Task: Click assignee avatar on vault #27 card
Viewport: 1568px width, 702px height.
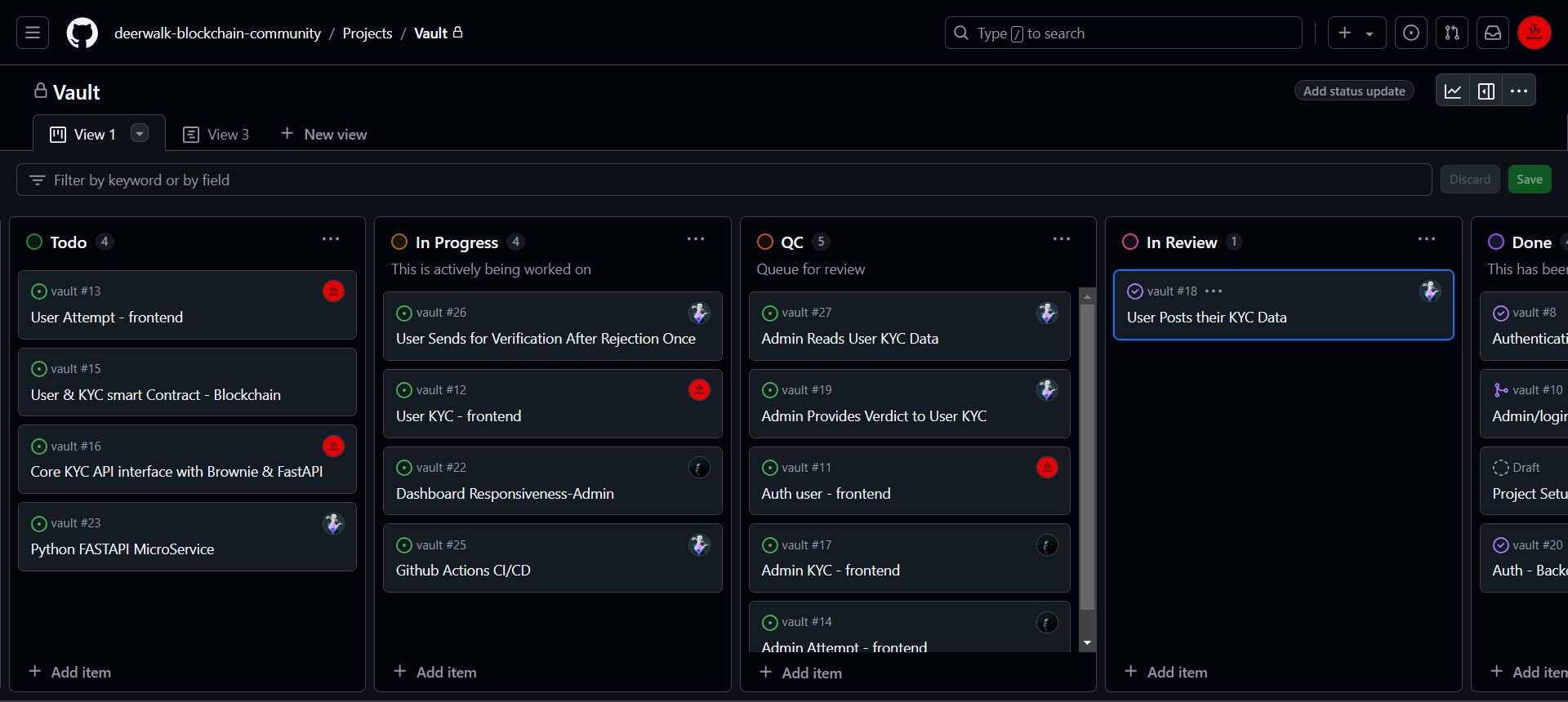Action: coord(1047,313)
